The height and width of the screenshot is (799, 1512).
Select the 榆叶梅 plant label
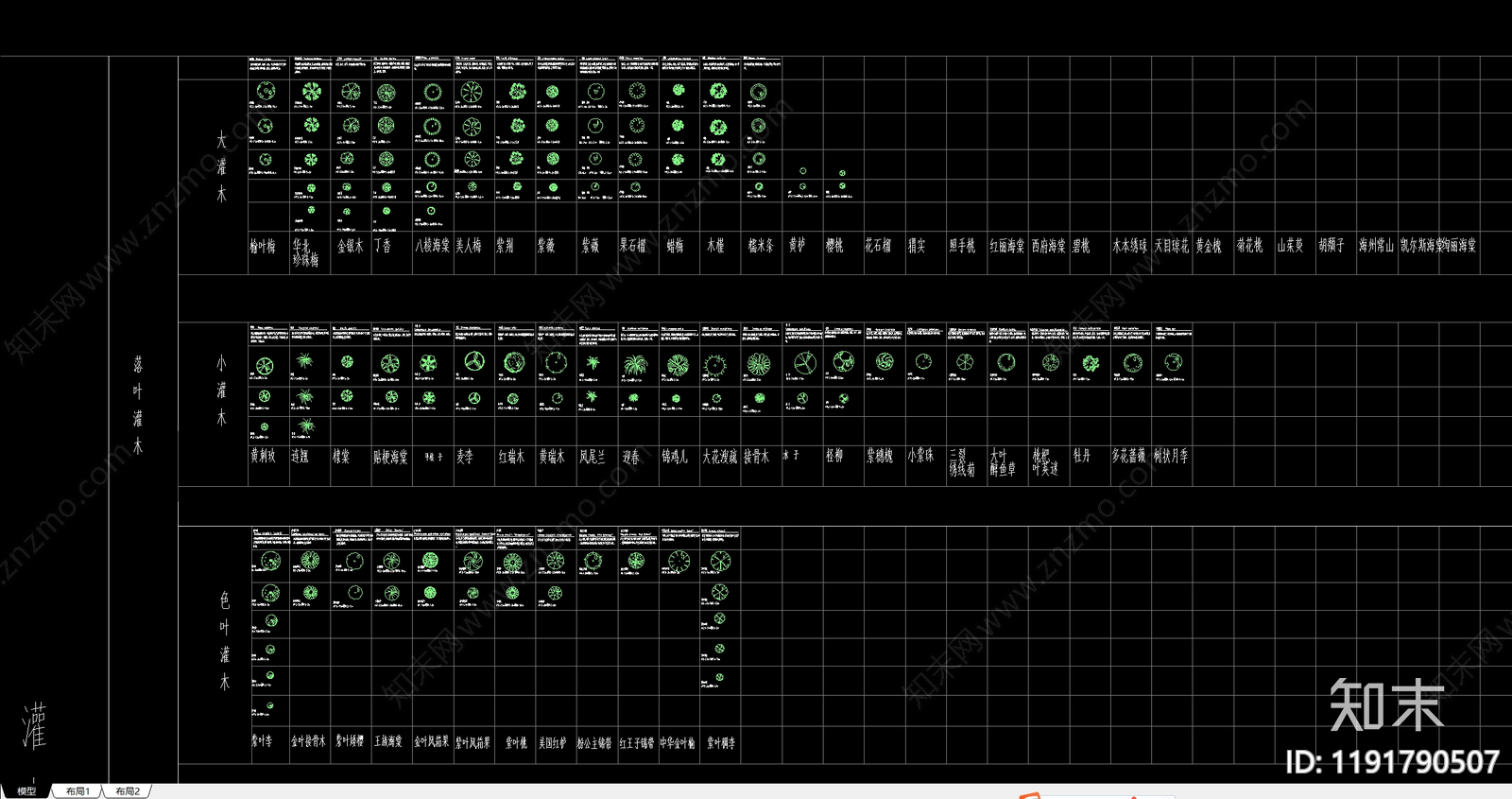(263, 246)
